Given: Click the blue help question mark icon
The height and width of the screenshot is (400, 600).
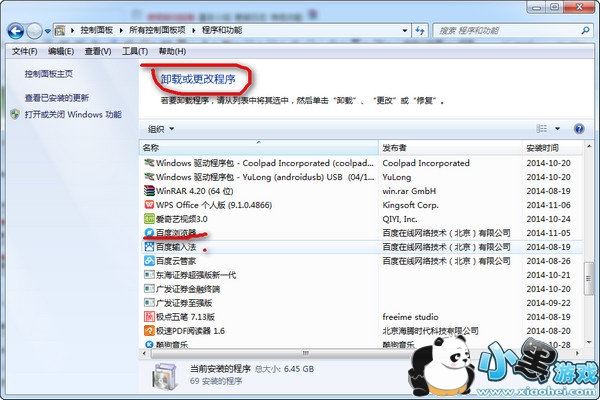Looking at the screenshot, I should 579,129.
